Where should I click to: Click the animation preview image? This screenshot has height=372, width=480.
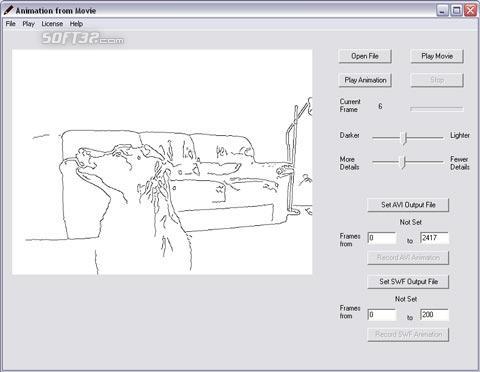point(162,162)
